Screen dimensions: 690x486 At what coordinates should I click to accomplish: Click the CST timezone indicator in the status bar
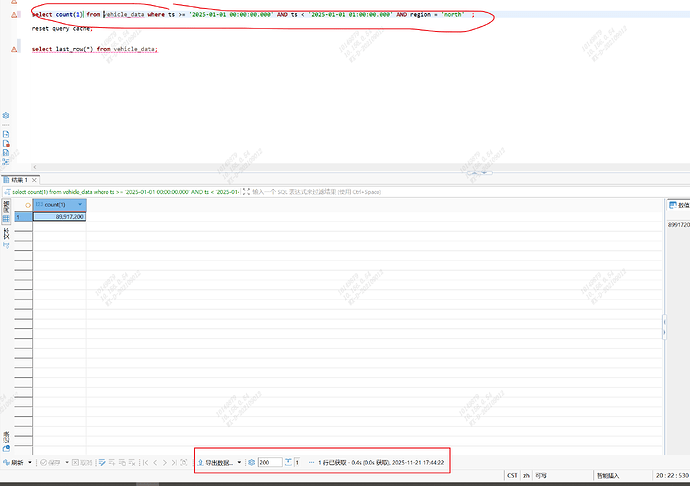[512, 476]
